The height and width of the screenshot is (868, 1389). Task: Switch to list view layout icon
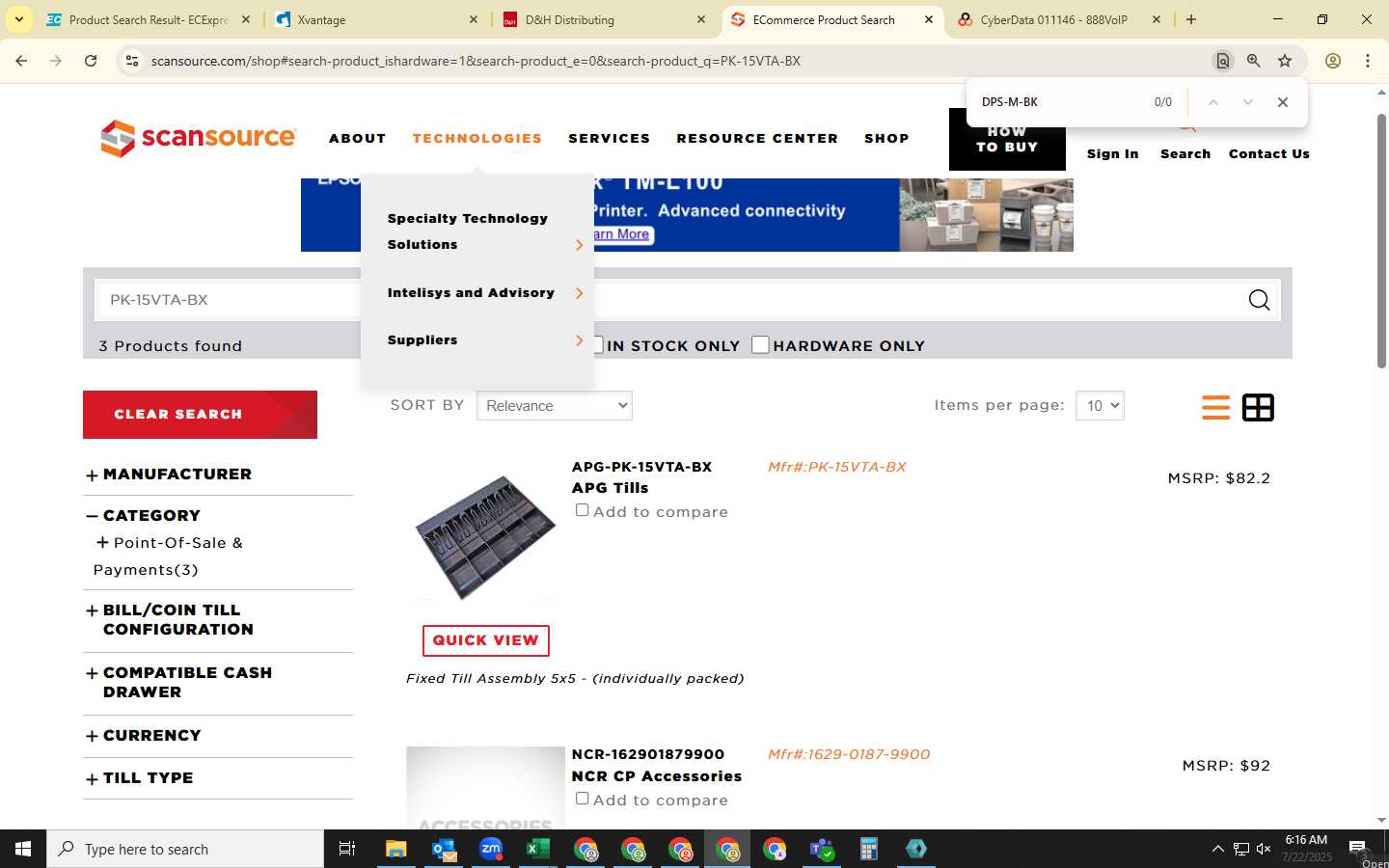[1215, 407]
